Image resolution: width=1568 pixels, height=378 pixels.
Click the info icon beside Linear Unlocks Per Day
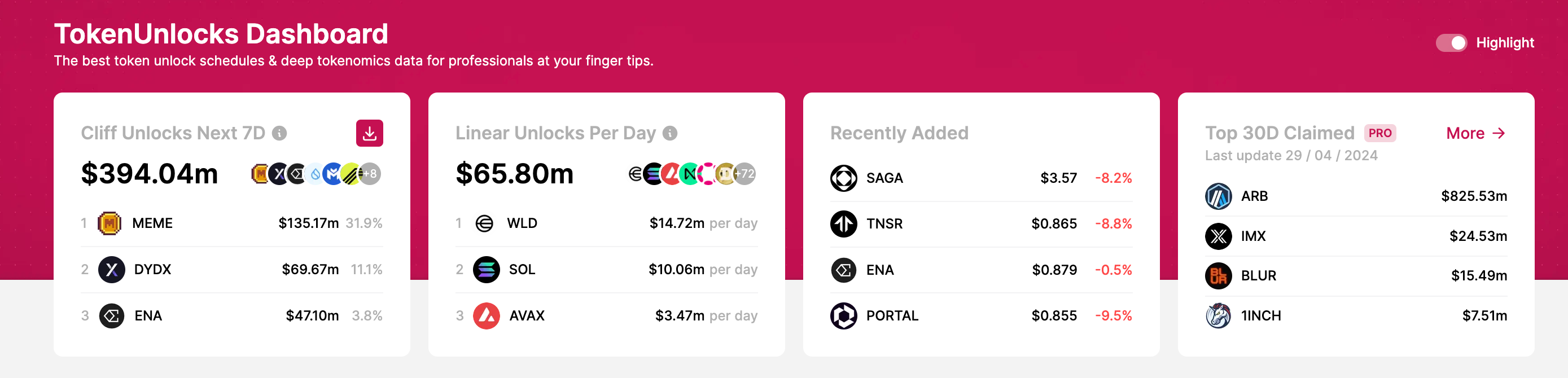pyautogui.click(x=669, y=133)
